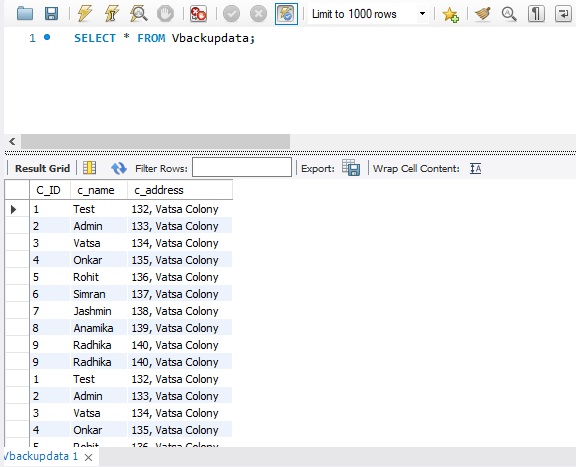The width and height of the screenshot is (576, 467).
Task: Commit transaction checkmark icon
Action: (231, 14)
